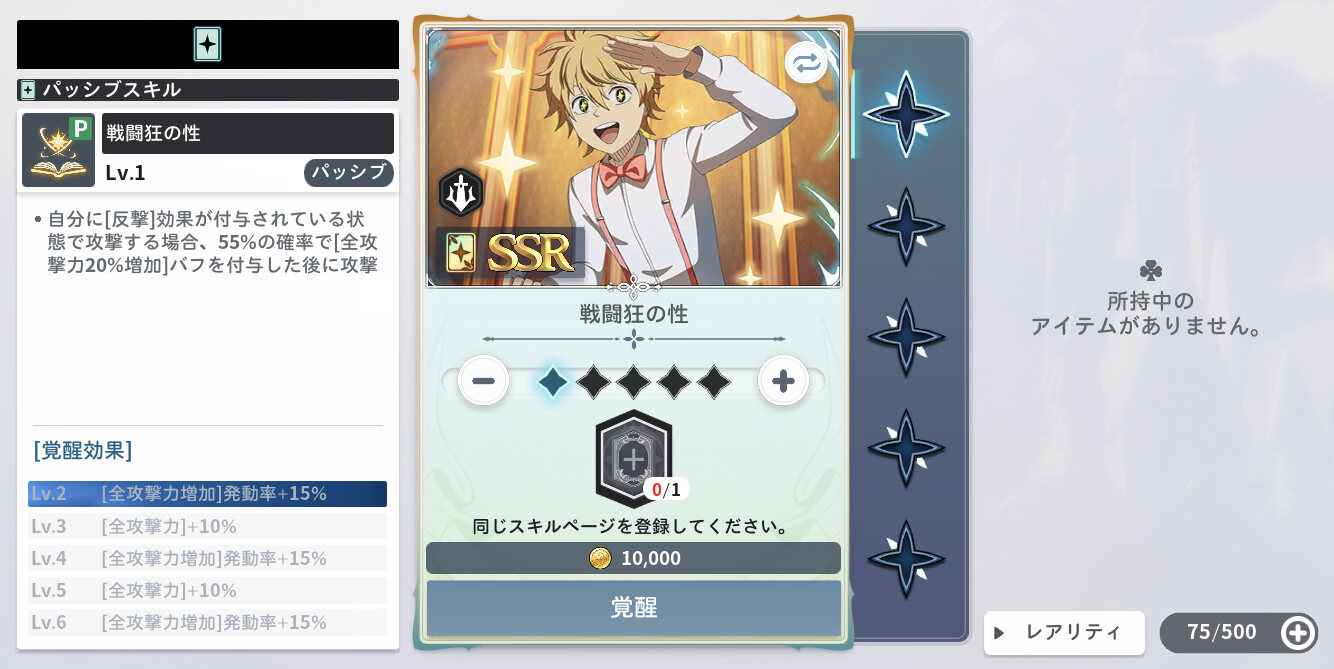Viewport: 1334px width, 669px height.
Task: Select the Lv.6 awakening effect row
Action: [207, 622]
